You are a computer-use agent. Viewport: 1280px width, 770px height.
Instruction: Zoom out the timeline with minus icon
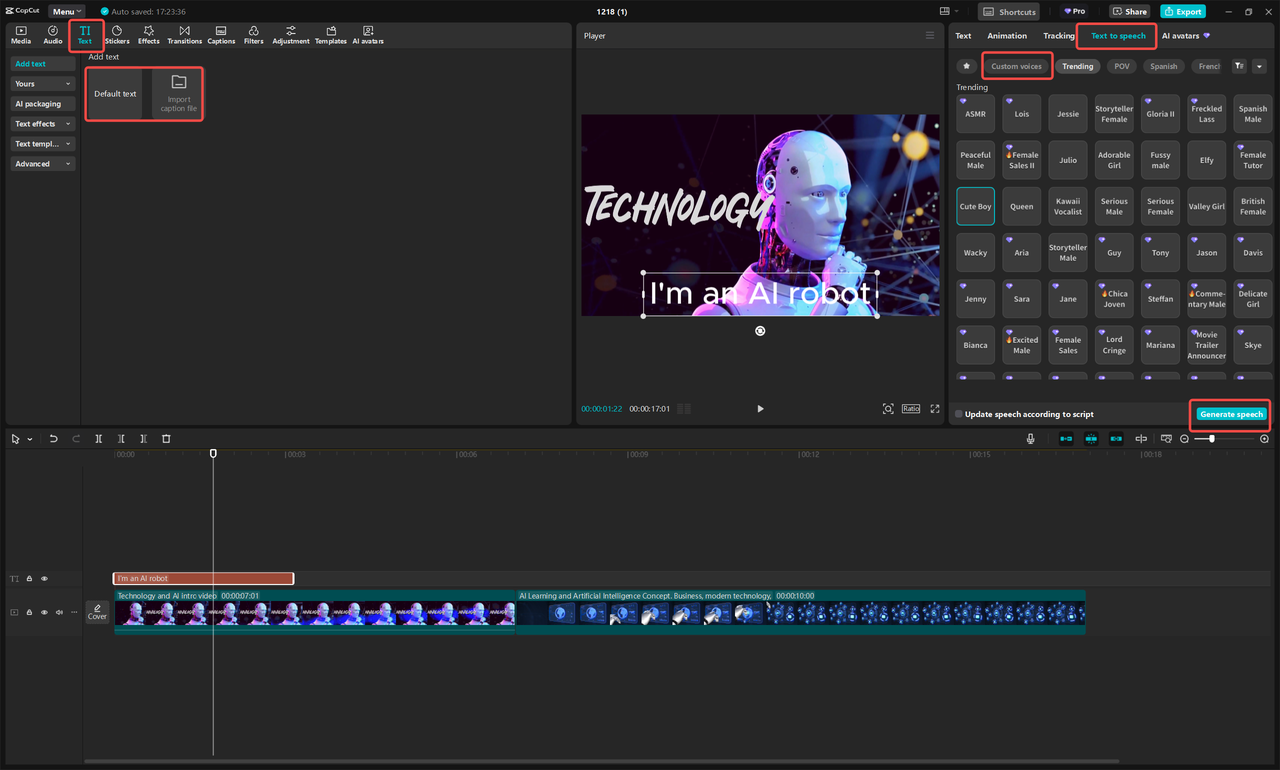[x=1185, y=439]
